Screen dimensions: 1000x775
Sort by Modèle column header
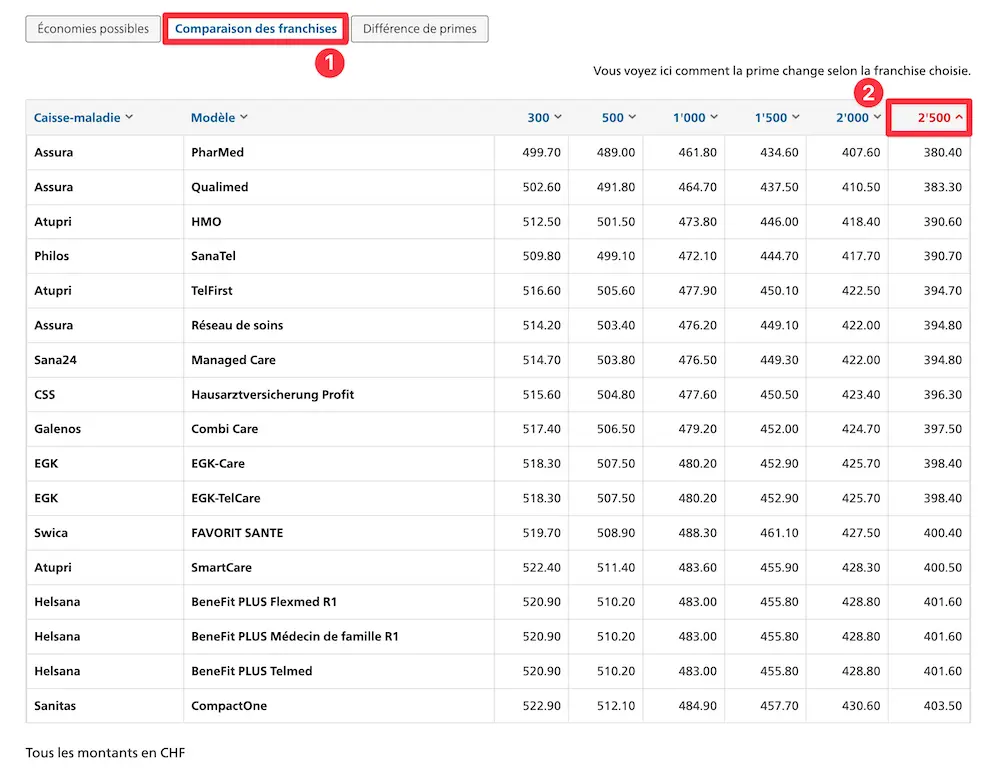(219, 118)
